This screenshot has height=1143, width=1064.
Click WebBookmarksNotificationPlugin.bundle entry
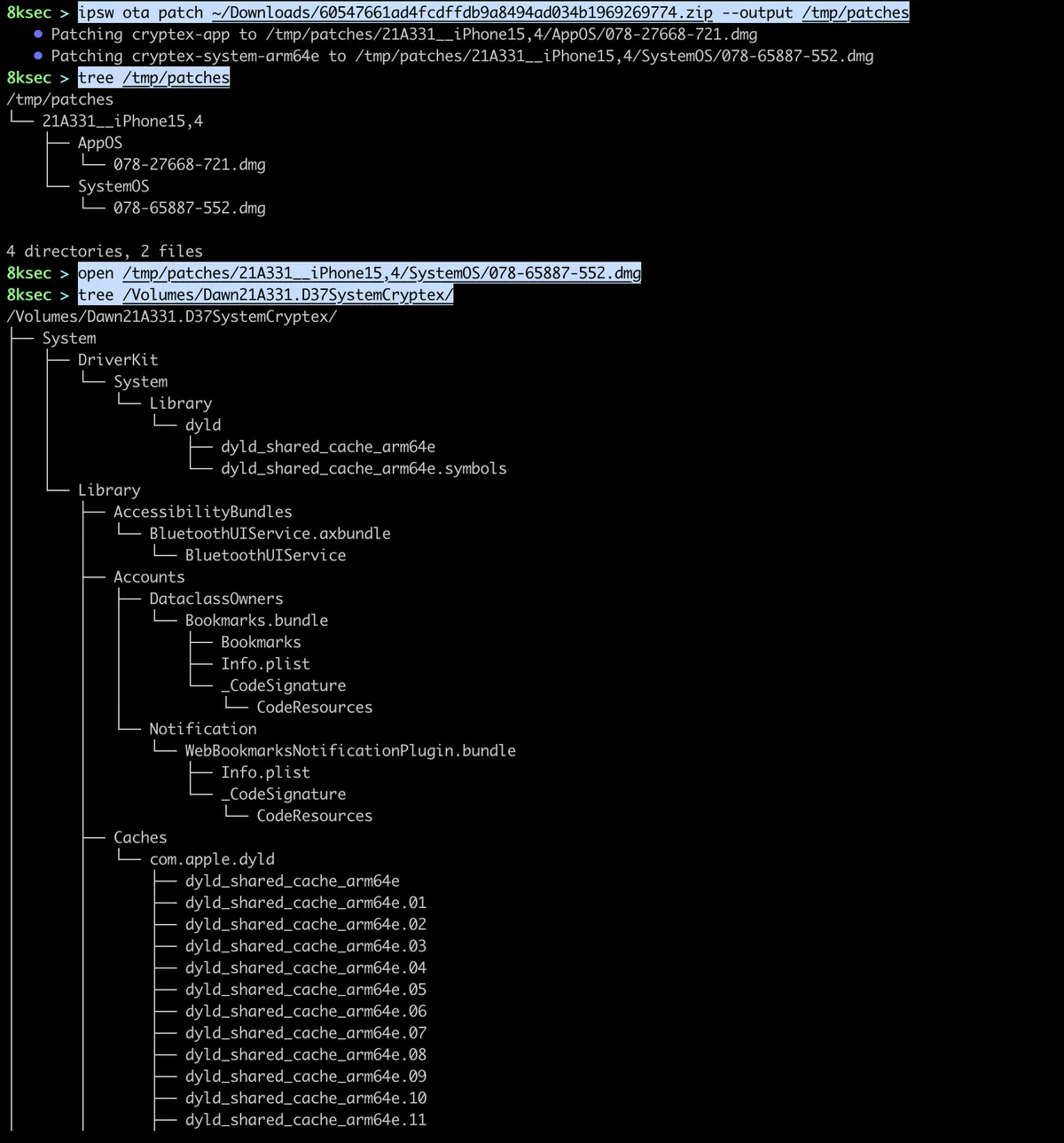click(x=350, y=750)
